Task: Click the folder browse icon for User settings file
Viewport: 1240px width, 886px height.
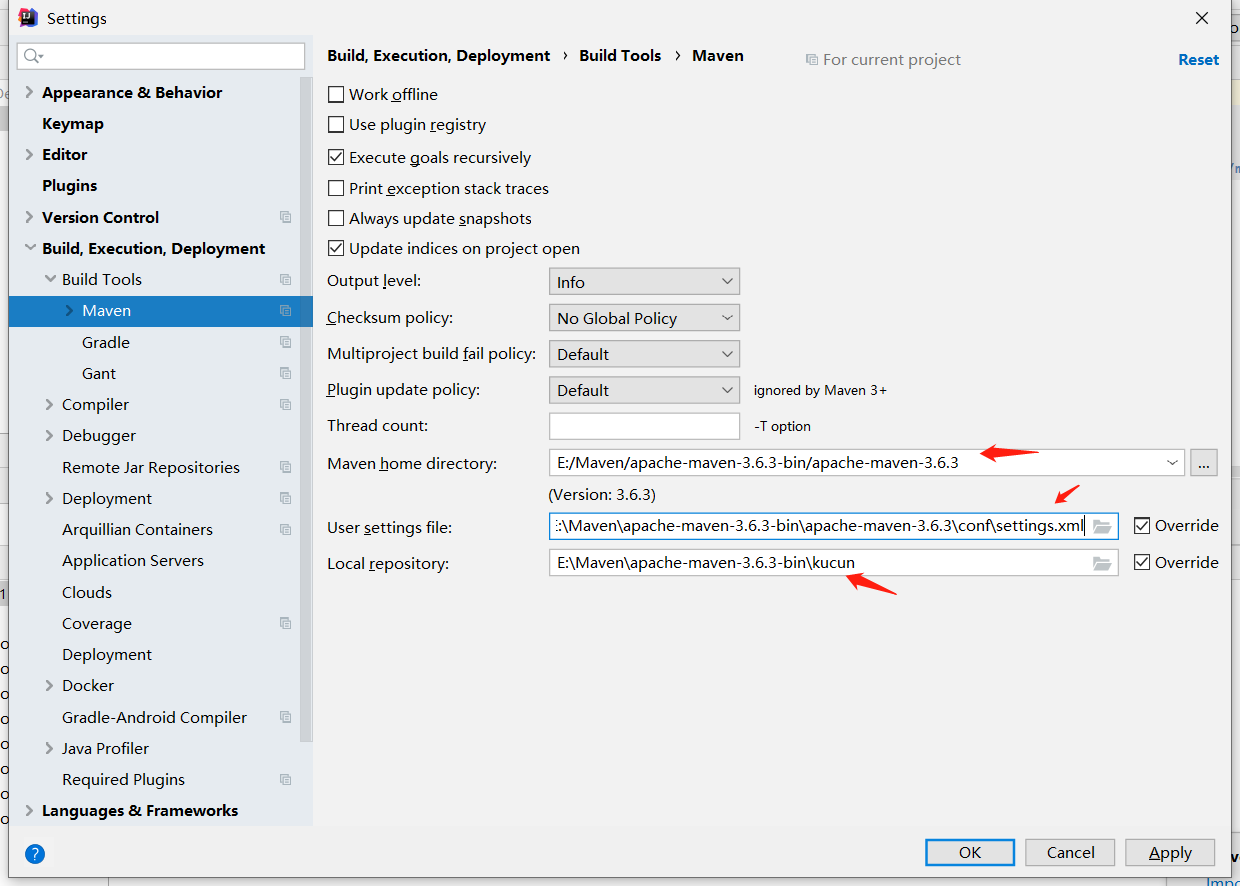Action: click(x=1102, y=526)
